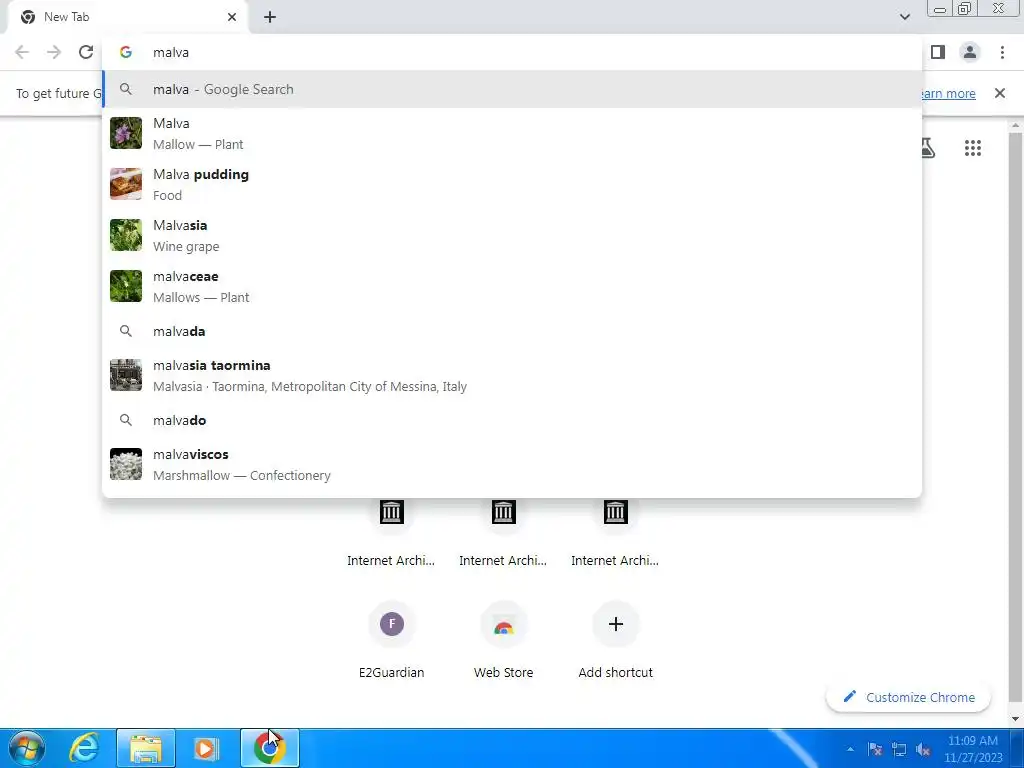Pick the malvasia taormina suggestion

512,376
